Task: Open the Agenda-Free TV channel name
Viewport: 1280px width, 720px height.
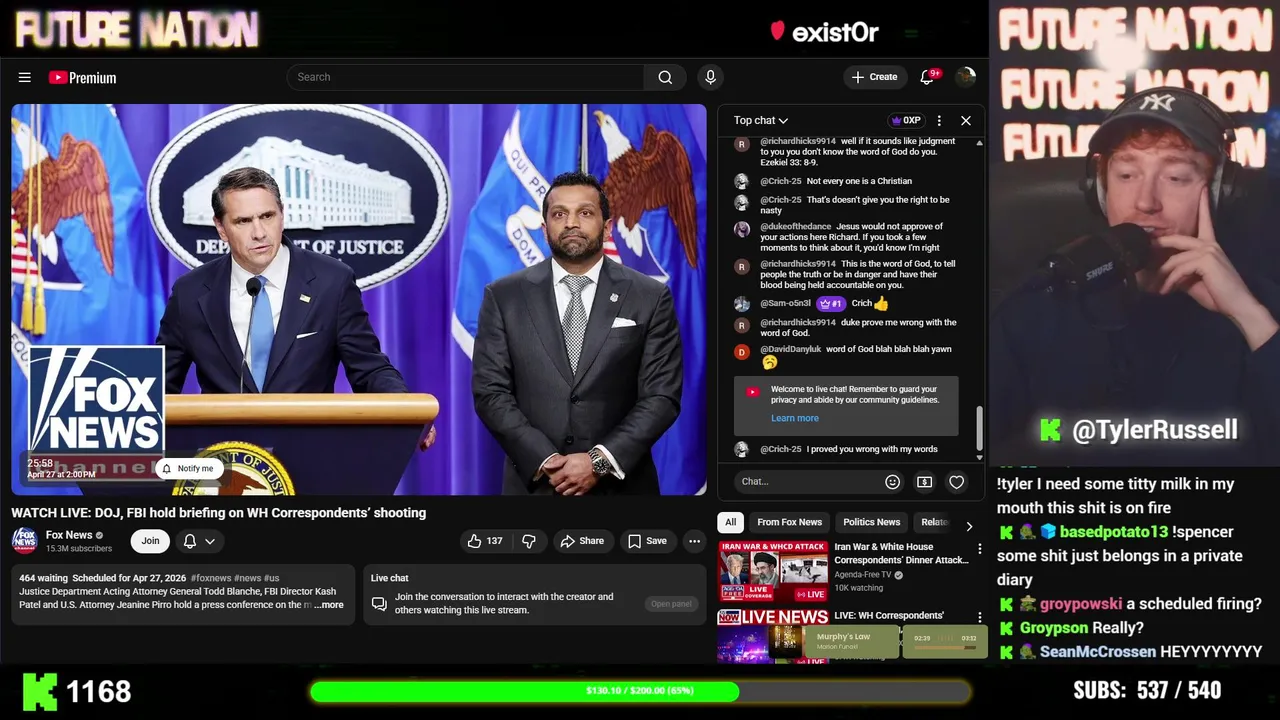Action: pos(864,575)
